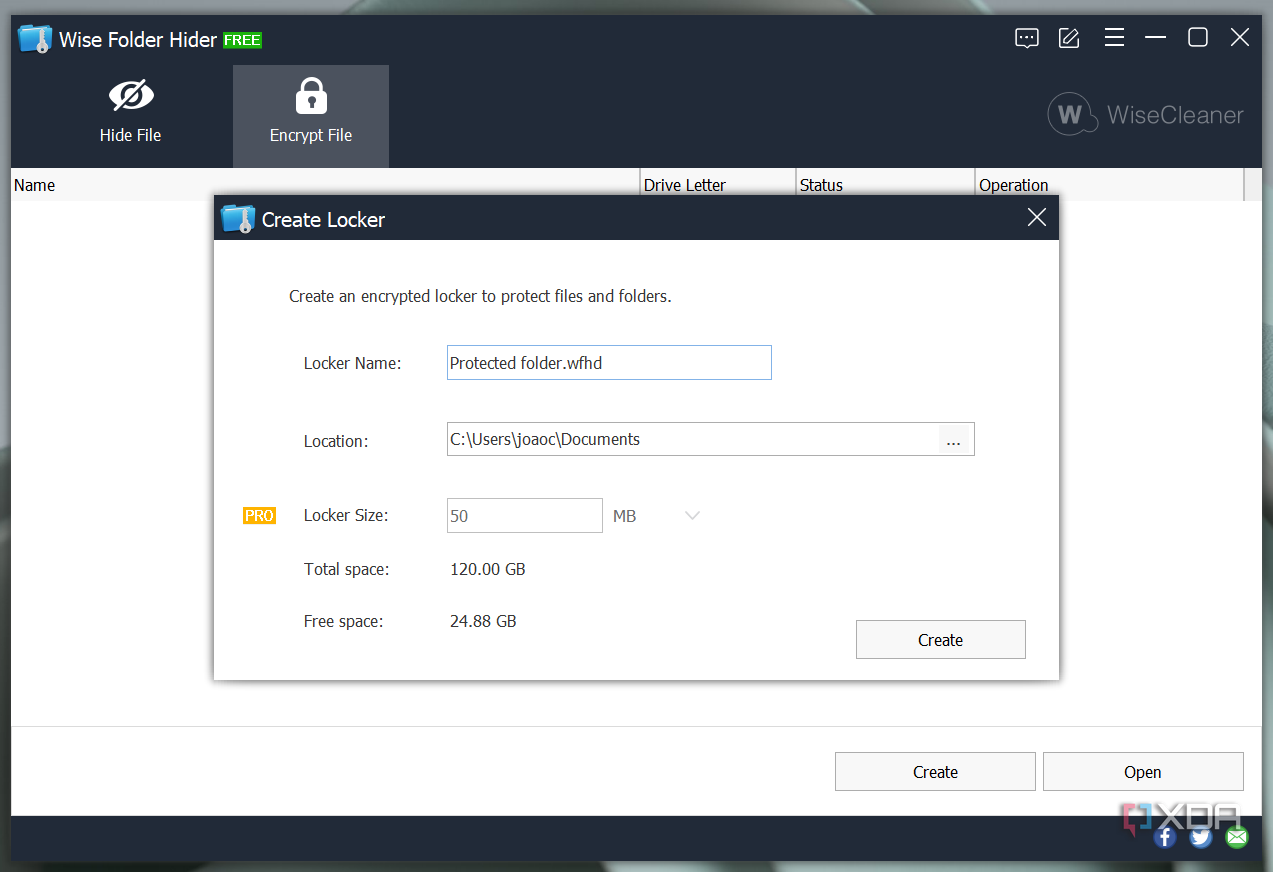
Task: Click the Locker Name input field
Action: (609, 363)
